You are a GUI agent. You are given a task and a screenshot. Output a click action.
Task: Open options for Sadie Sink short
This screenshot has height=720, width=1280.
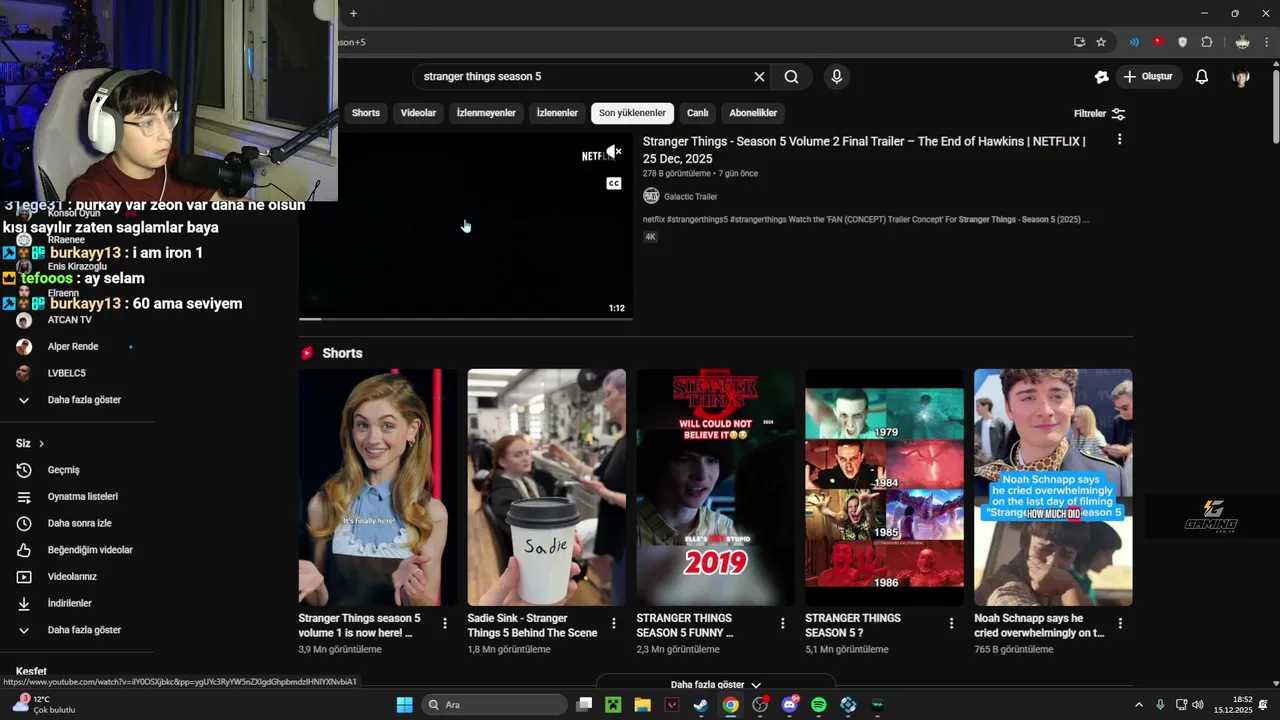tap(614, 623)
